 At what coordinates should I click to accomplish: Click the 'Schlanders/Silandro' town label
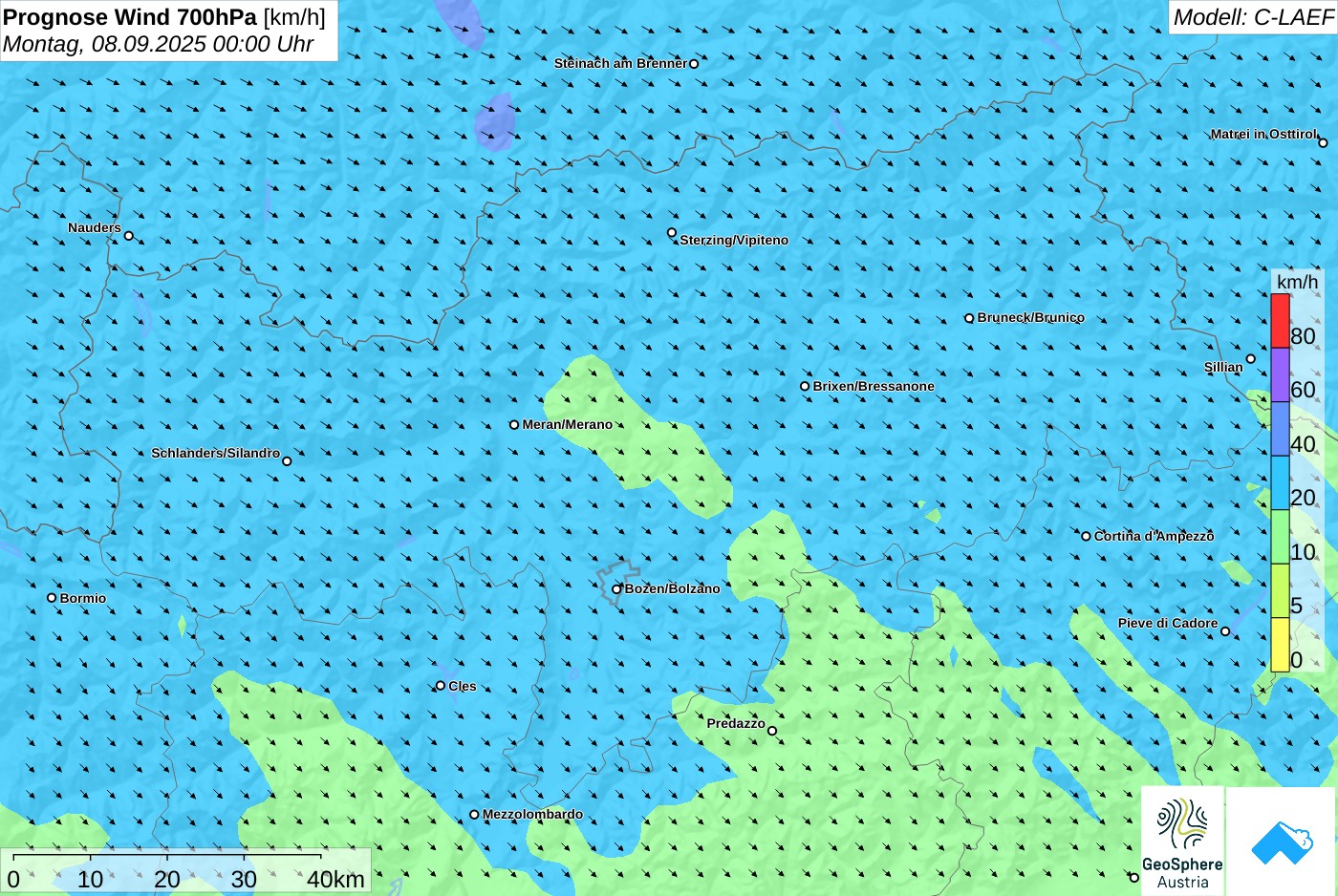point(215,453)
